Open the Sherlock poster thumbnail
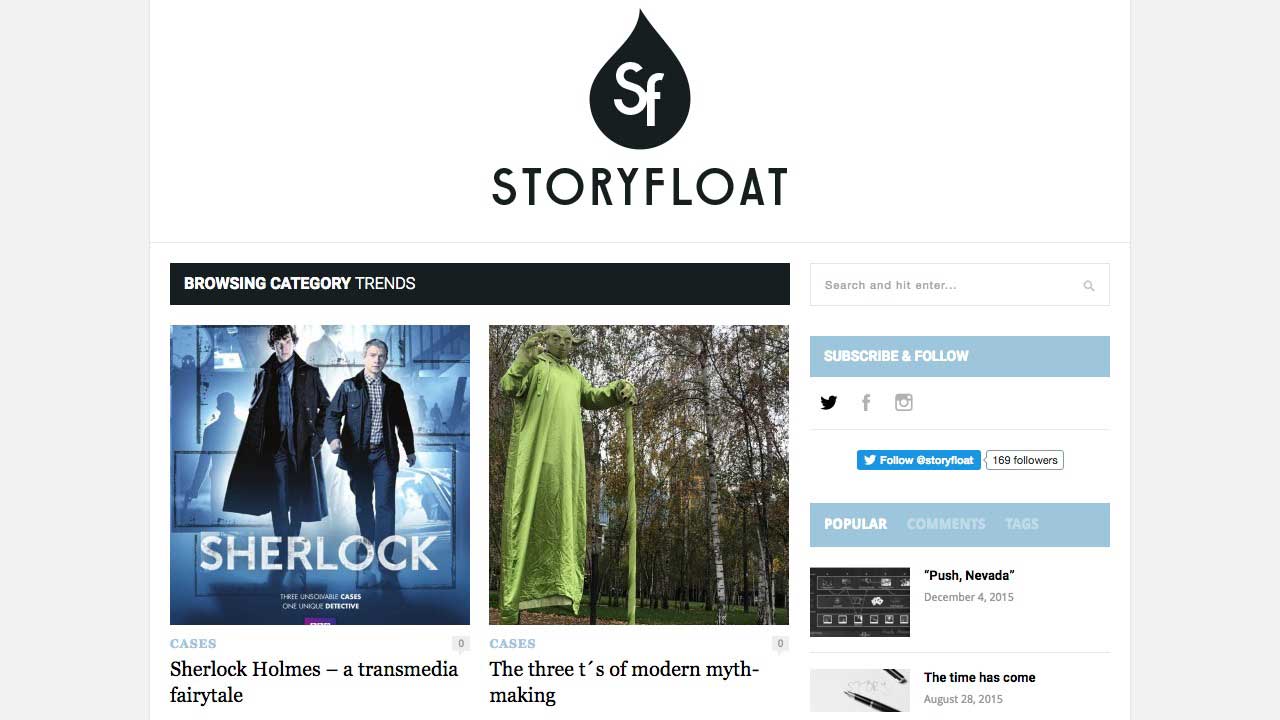The width and height of the screenshot is (1280, 720). tap(320, 475)
